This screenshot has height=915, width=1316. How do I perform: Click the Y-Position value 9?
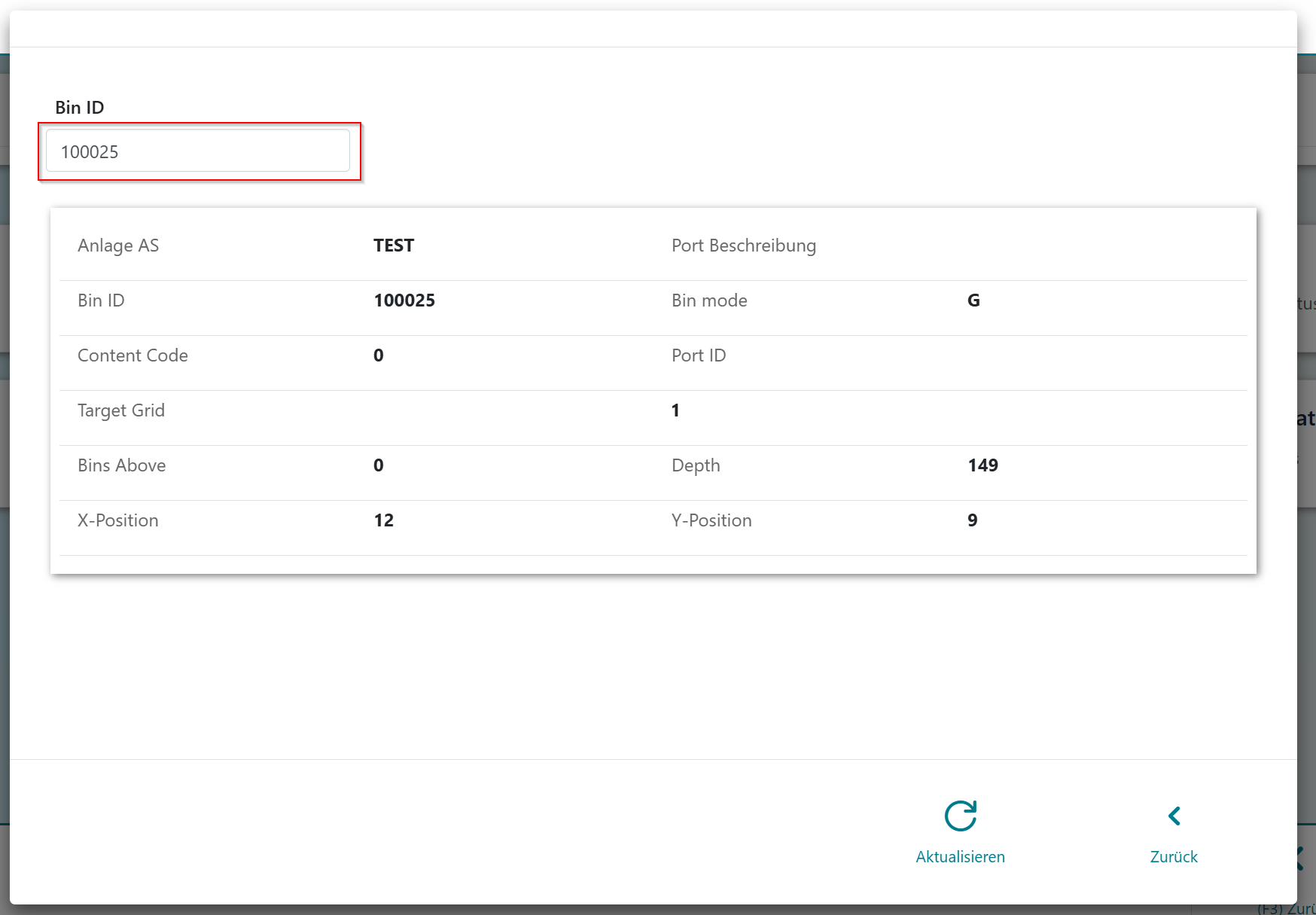(x=972, y=520)
